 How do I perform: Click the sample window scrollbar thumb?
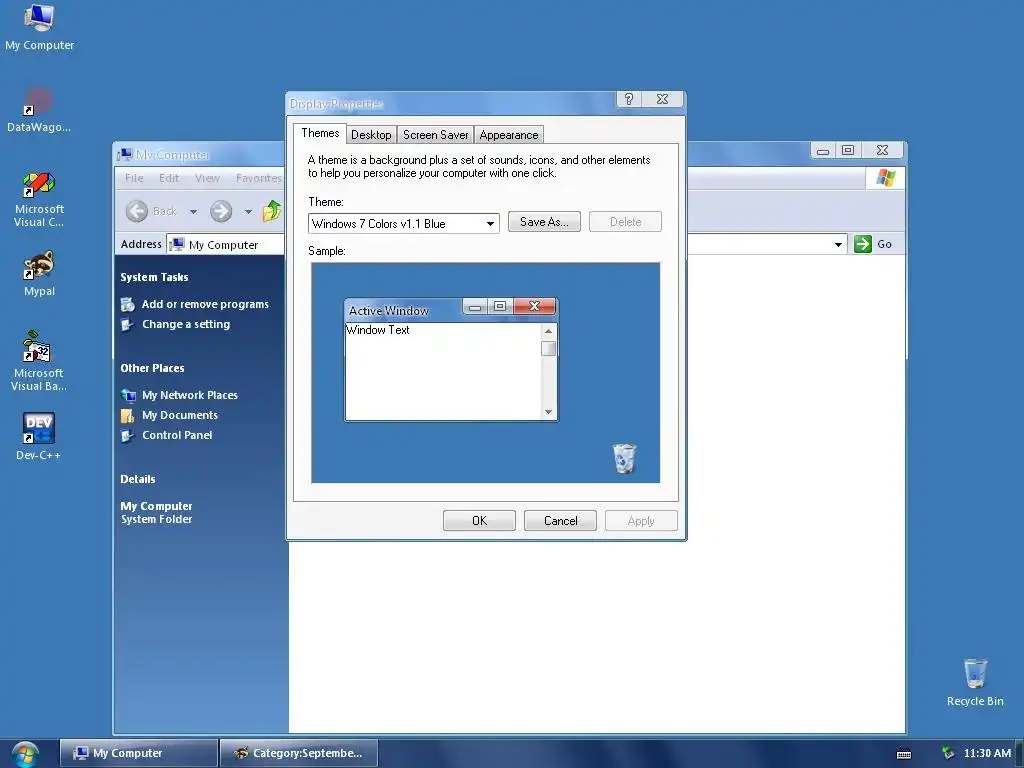549,348
